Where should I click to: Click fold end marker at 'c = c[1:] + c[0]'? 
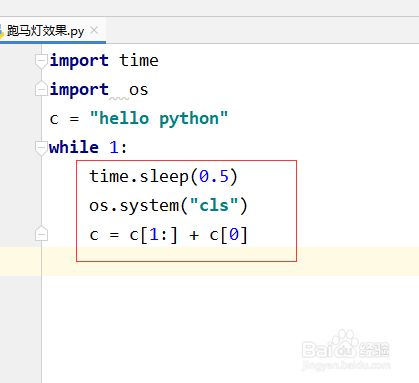coord(41,233)
